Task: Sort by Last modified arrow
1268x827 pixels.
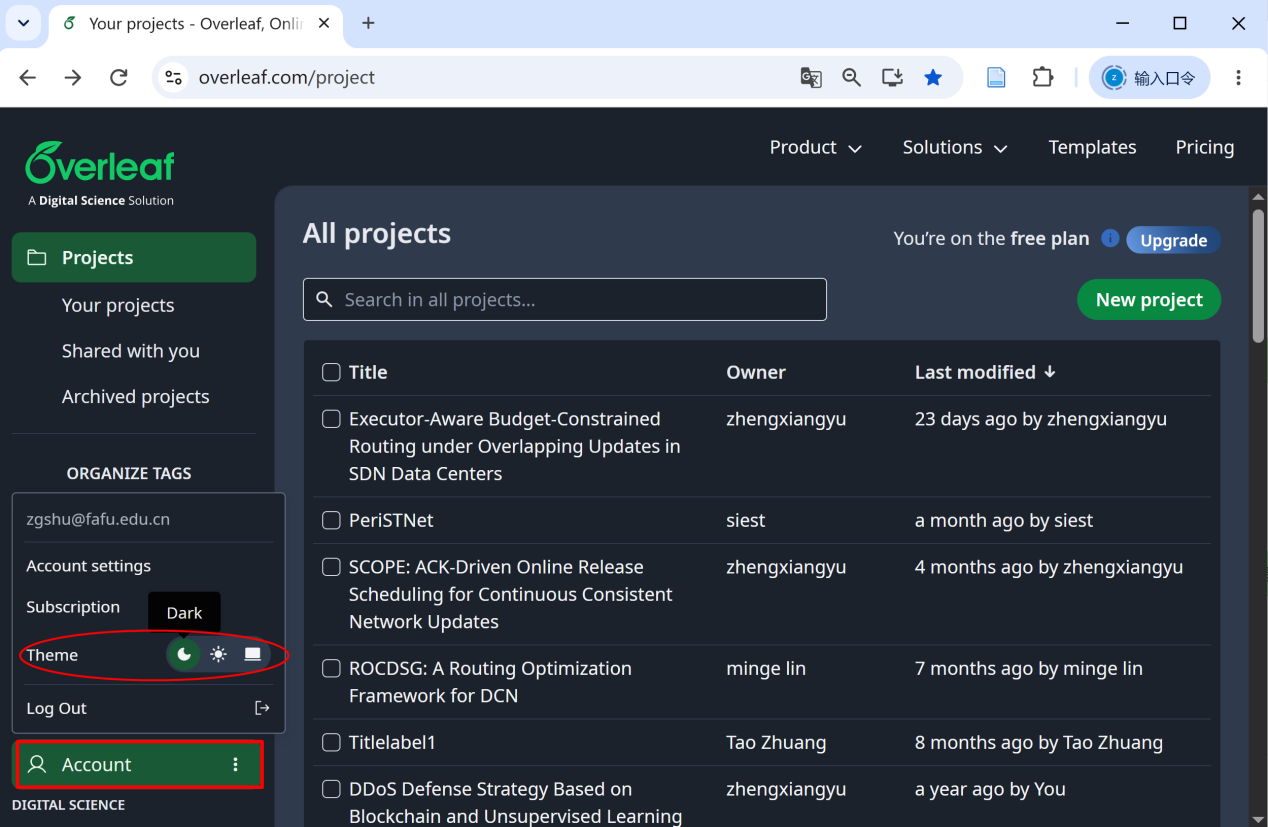Action: [1049, 371]
